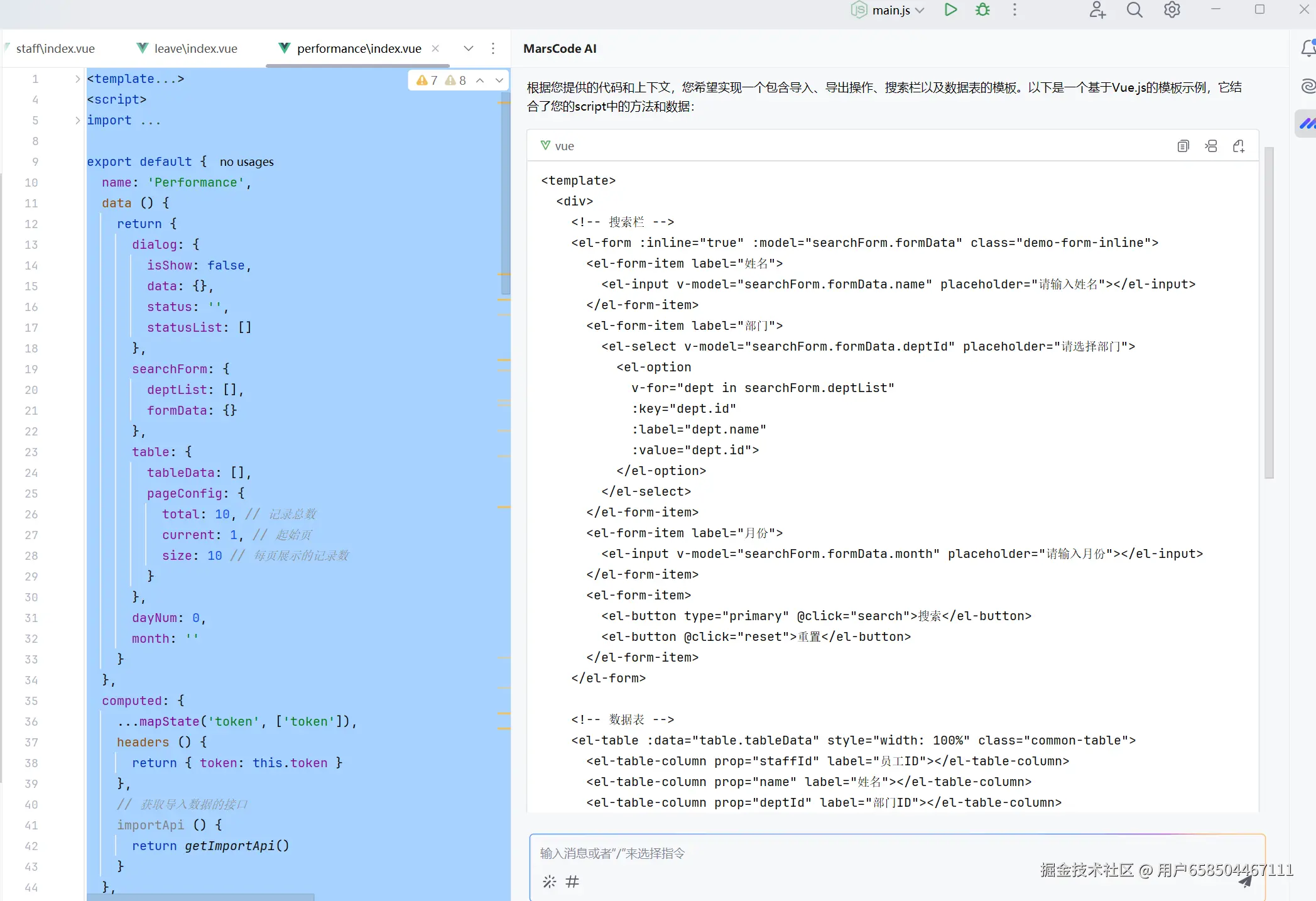This screenshot has width=1316, height=901.
Task: Copy the vue code block
Action: pyautogui.click(x=1183, y=146)
